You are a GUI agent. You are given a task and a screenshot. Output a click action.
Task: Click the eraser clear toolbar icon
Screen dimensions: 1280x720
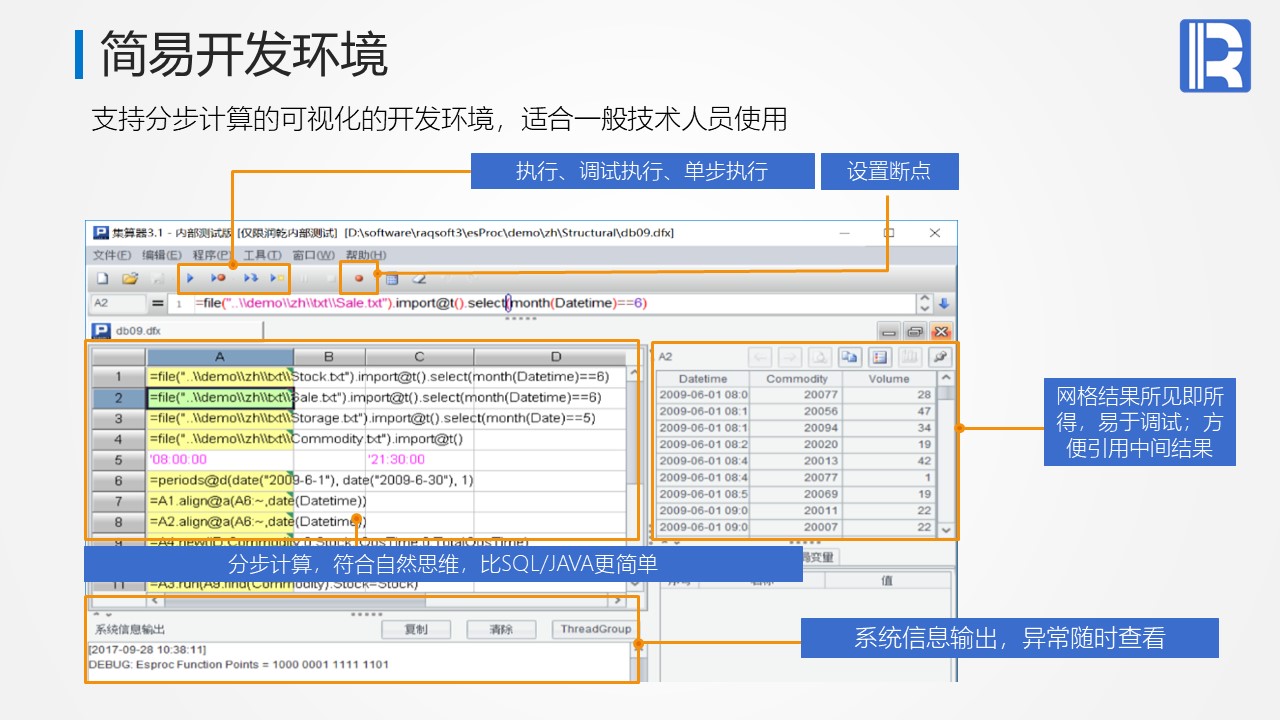point(419,279)
